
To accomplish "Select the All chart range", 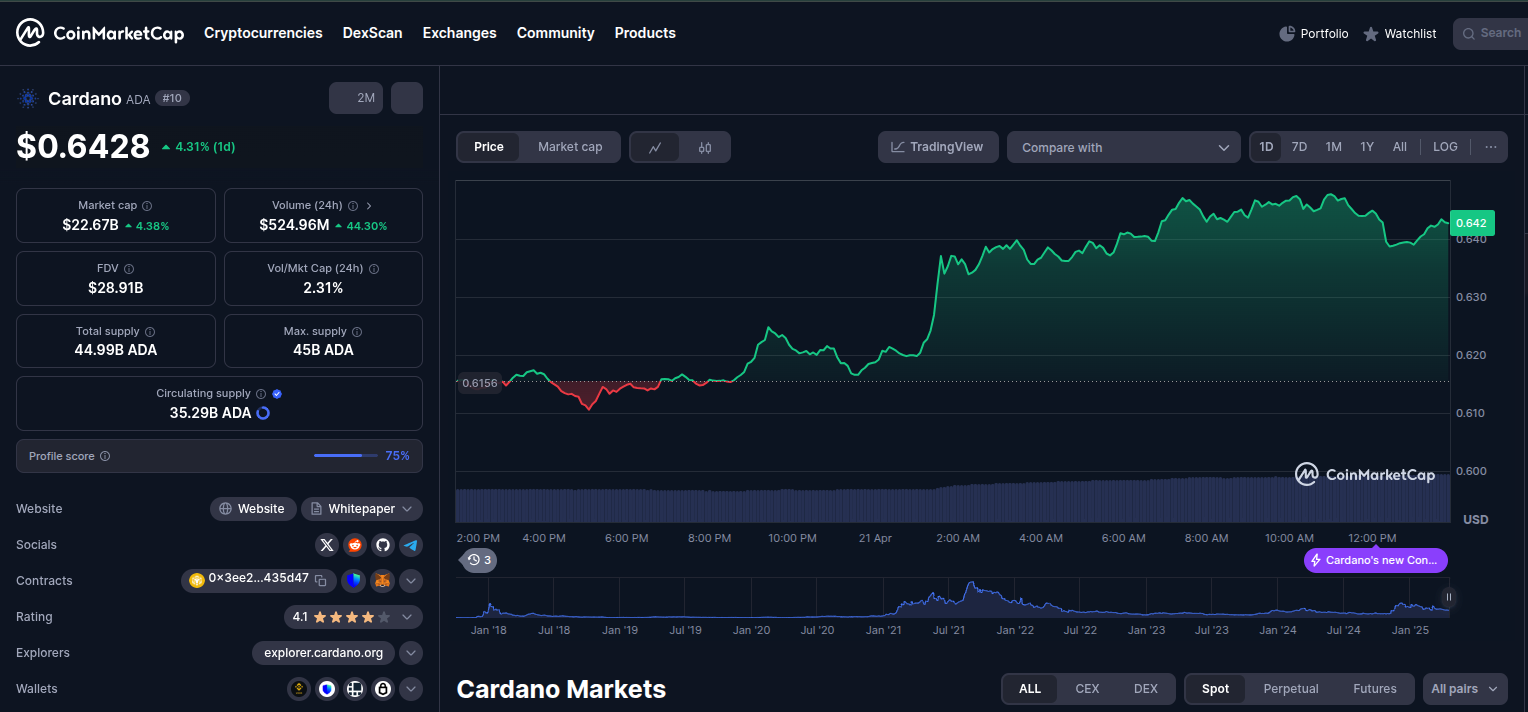I will click(1400, 147).
